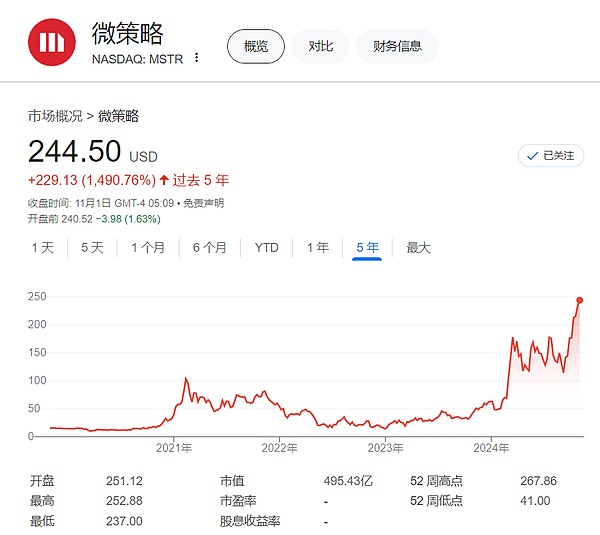Screen dimensions: 600x535
Task: Click the 市值 value 495.43亿
Action: tap(348, 481)
